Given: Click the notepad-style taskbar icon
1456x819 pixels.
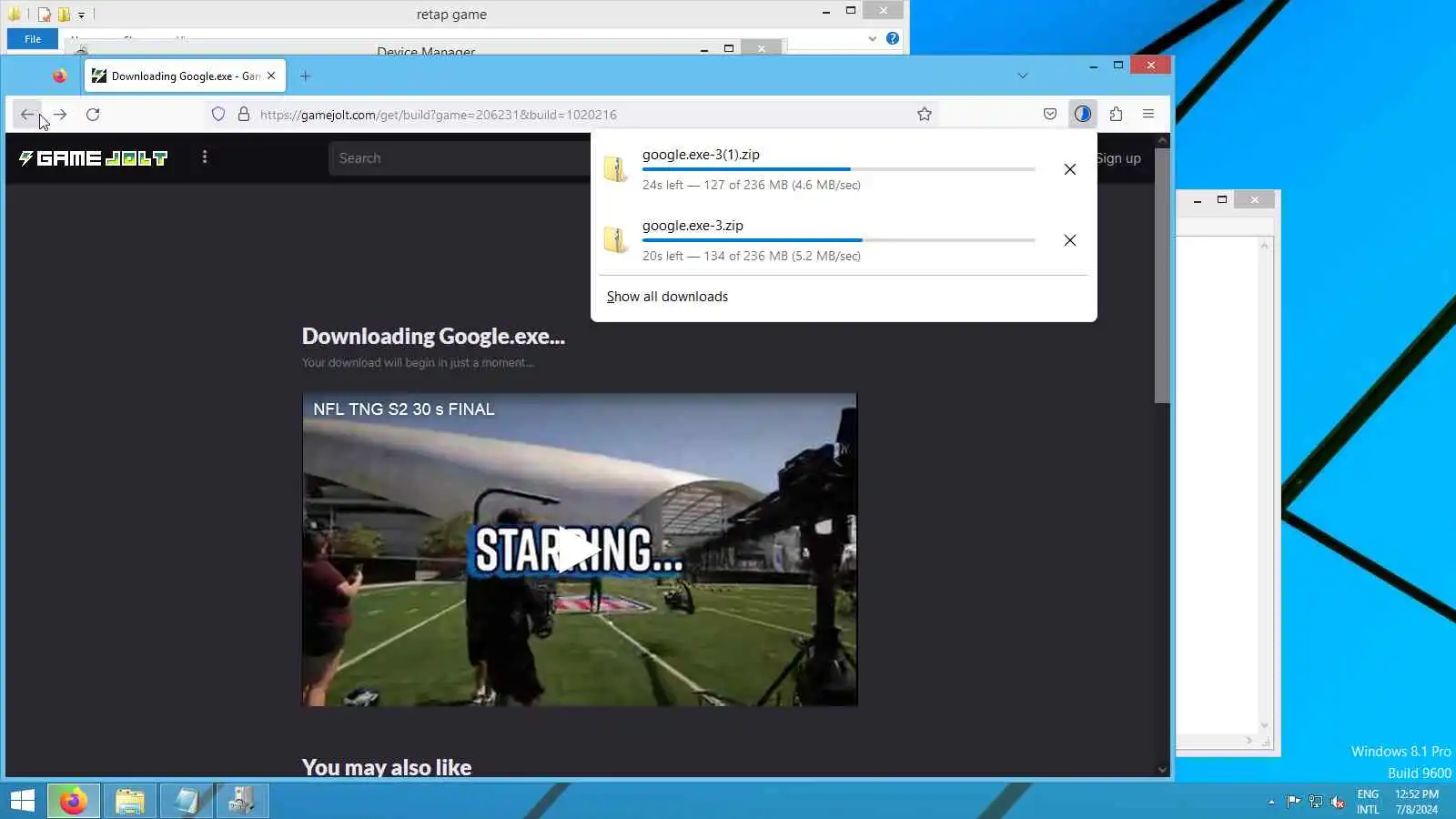Looking at the screenshot, I should [186, 801].
